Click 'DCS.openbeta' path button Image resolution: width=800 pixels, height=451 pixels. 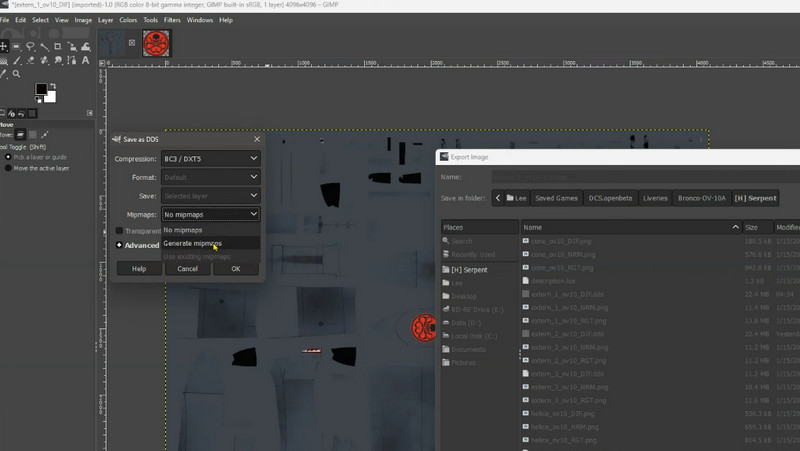[610, 198]
